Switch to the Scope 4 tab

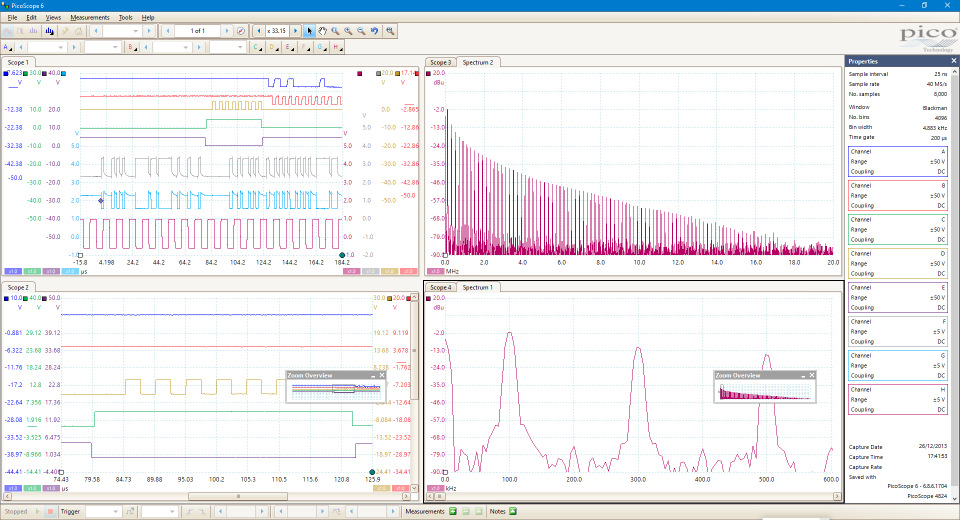(440, 287)
